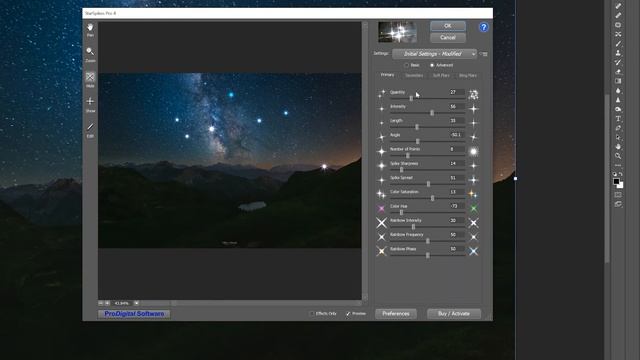The image size is (640, 360).
Task: Open the Preferences dialog
Action: pyautogui.click(x=396, y=313)
